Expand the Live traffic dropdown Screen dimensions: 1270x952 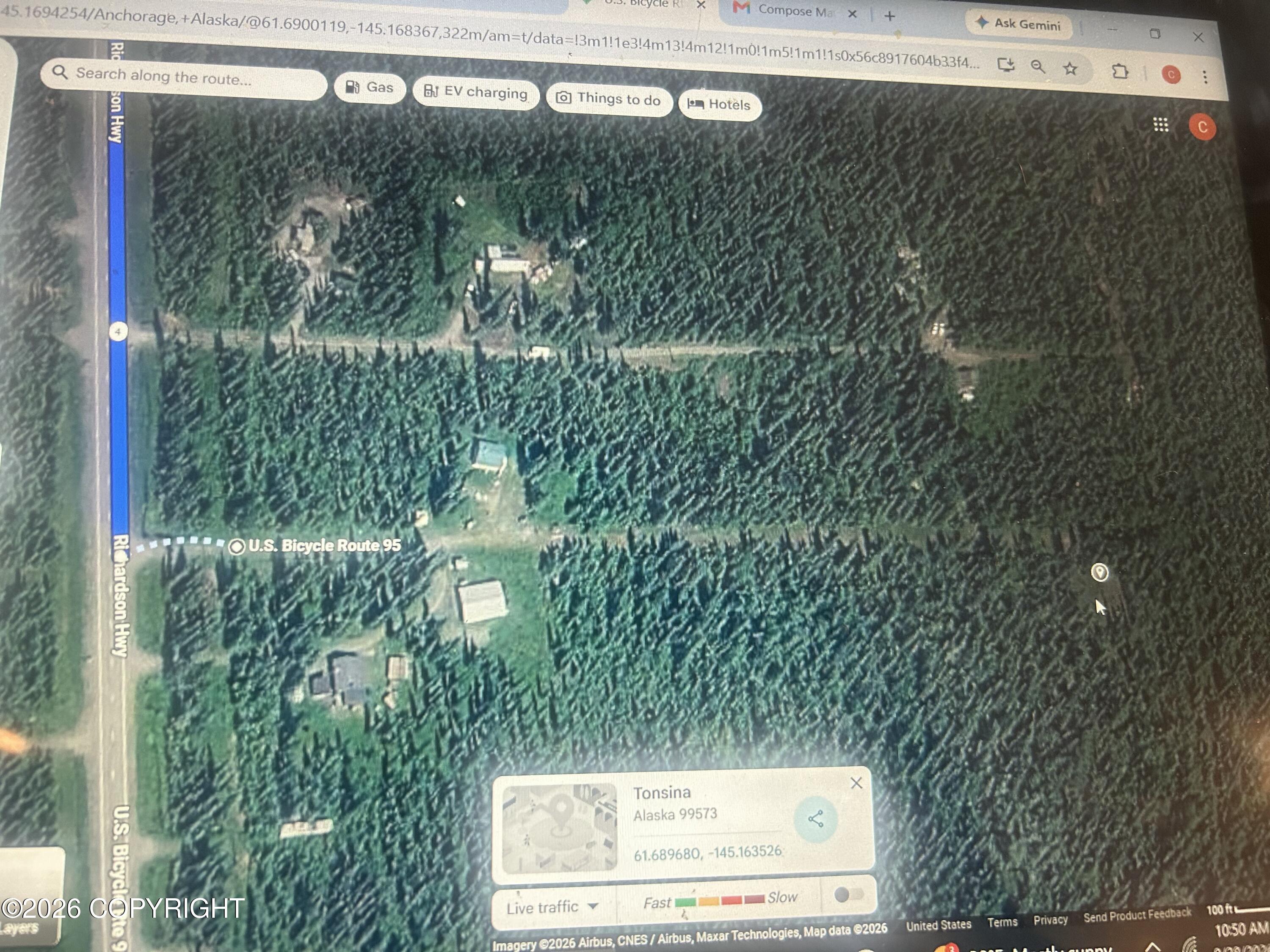552,907
